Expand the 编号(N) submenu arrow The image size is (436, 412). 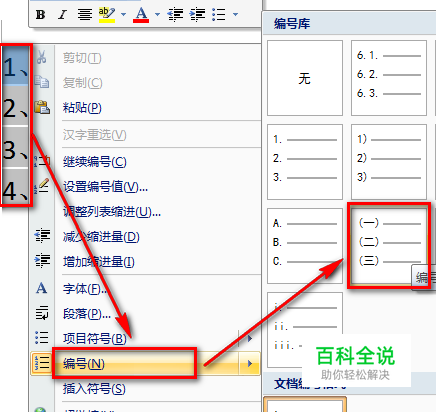pyautogui.click(x=250, y=364)
